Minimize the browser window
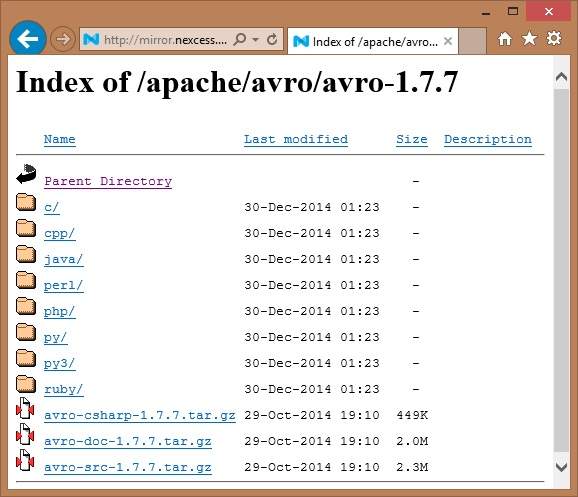The width and height of the screenshot is (578, 497). (x=486, y=12)
